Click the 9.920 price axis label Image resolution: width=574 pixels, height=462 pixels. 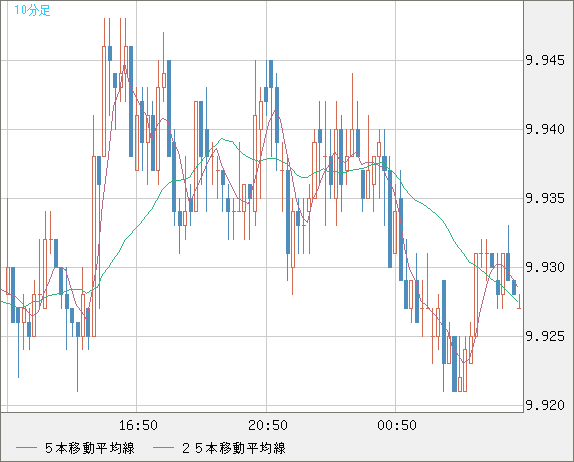pyautogui.click(x=545, y=405)
